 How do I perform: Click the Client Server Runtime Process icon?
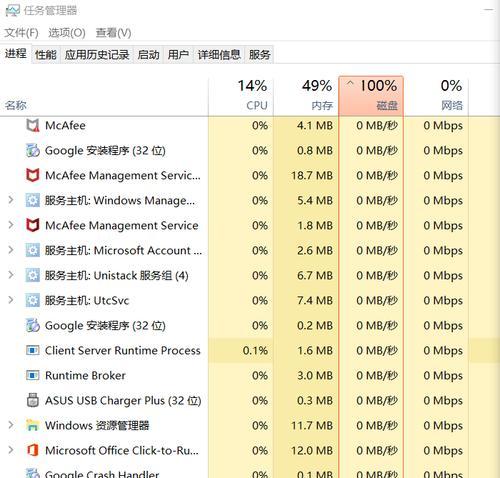click(33, 350)
